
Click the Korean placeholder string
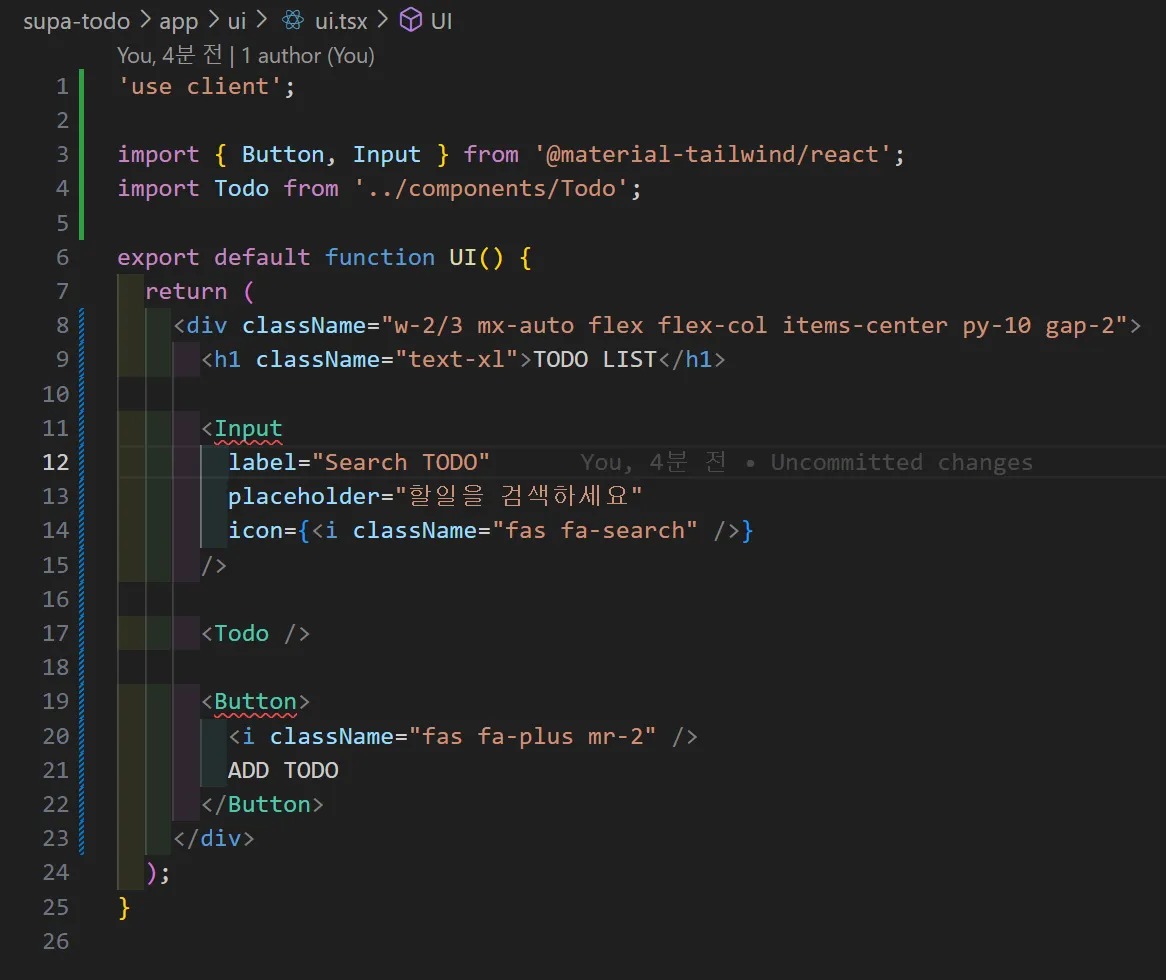(518, 496)
